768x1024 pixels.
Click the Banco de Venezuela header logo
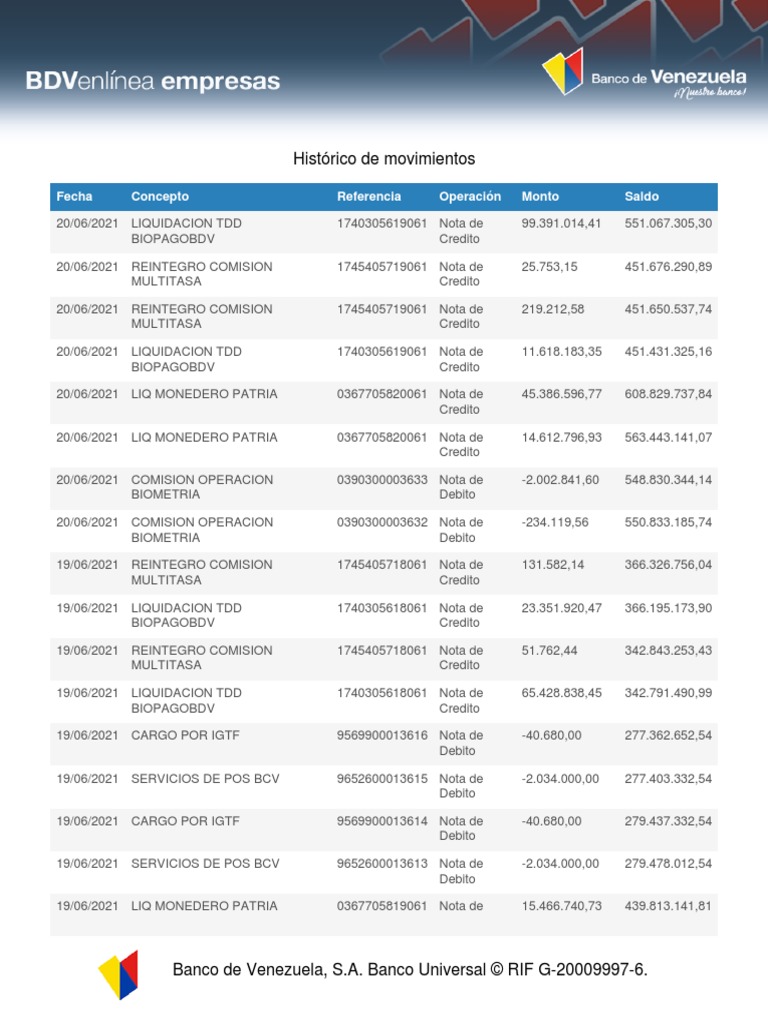pos(644,72)
